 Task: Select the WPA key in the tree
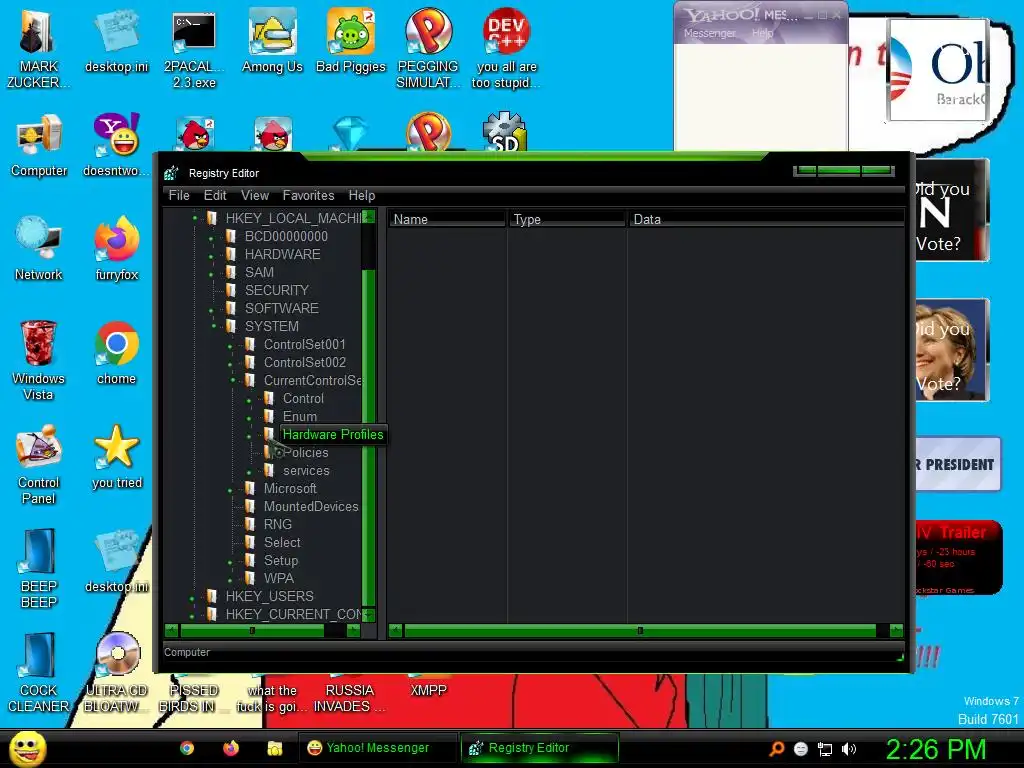click(x=279, y=579)
